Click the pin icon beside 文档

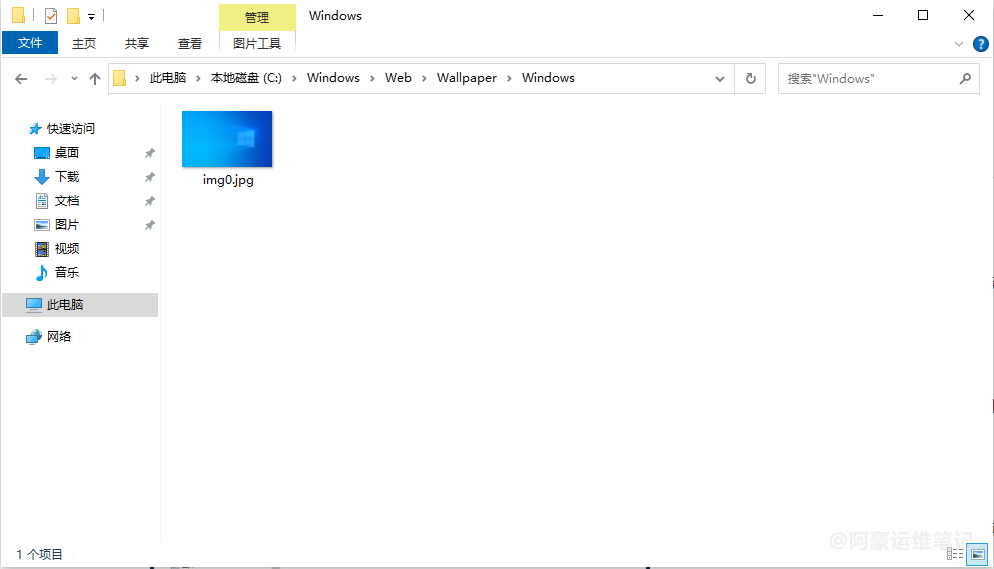(150, 201)
